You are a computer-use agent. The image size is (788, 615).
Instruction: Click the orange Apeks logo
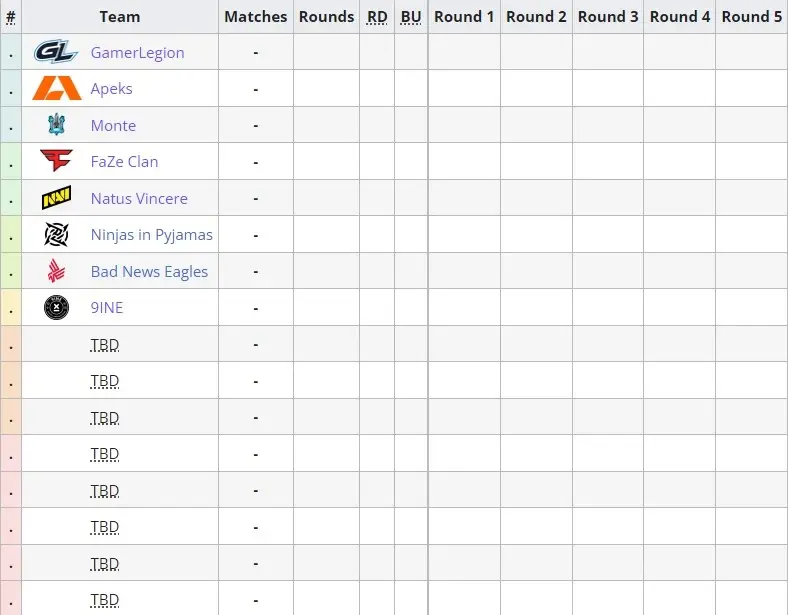(x=57, y=88)
